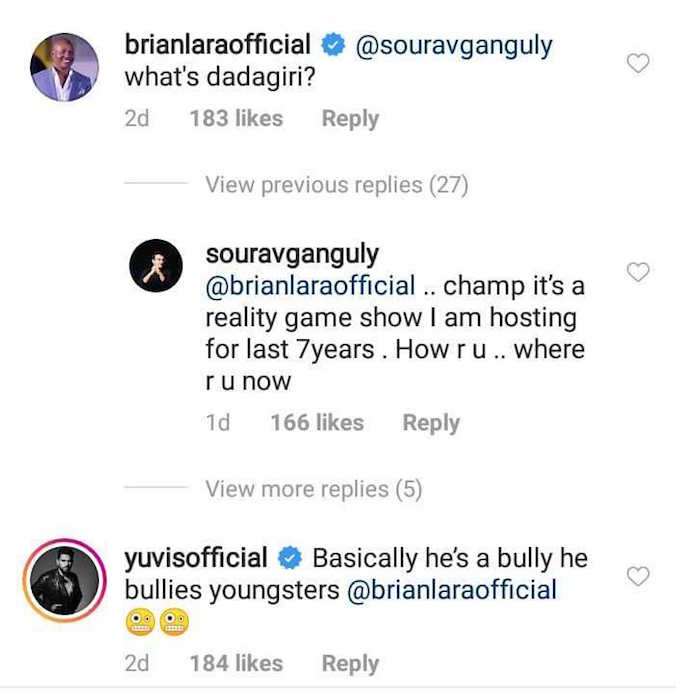Open souravganguly's profile avatar
Viewport: 676px width, 700px height.
point(158,267)
